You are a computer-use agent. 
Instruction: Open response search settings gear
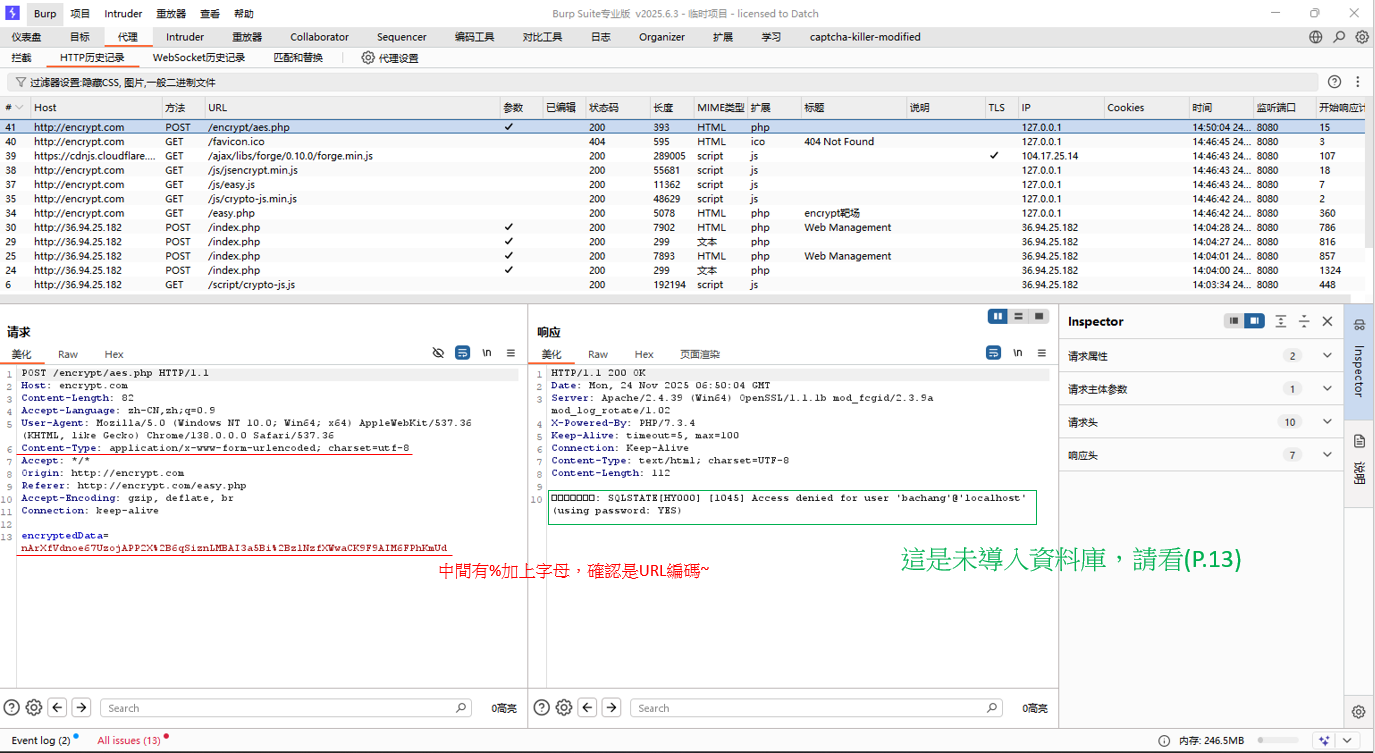coord(564,707)
